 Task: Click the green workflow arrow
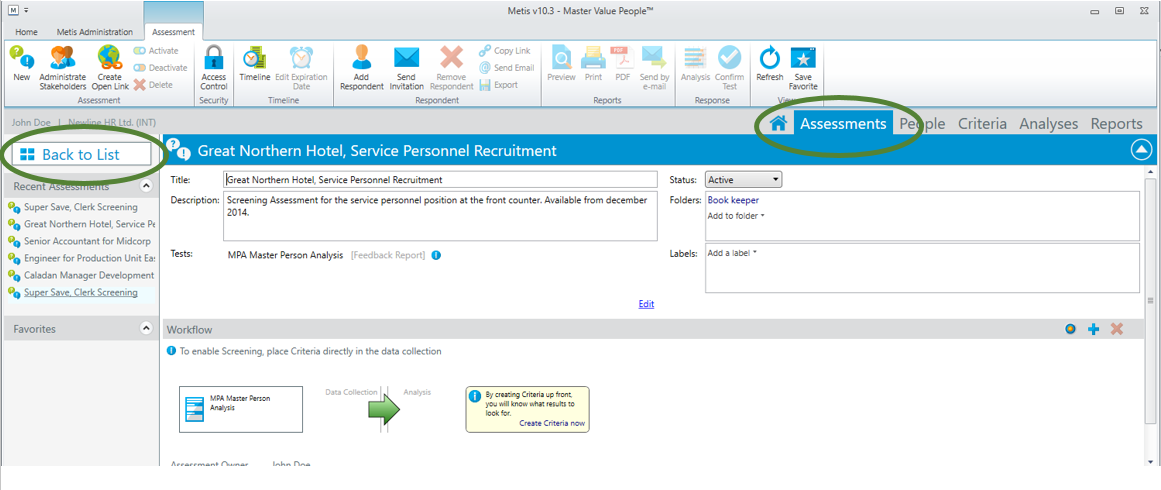pyautogui.click(x=384, y=409)
